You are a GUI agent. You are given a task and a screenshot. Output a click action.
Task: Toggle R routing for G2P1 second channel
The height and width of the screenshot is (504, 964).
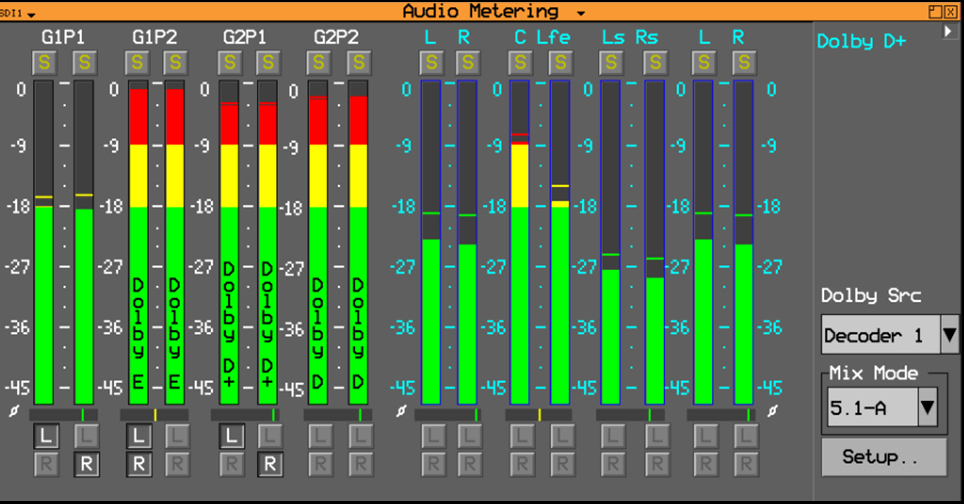pos(270,464)
